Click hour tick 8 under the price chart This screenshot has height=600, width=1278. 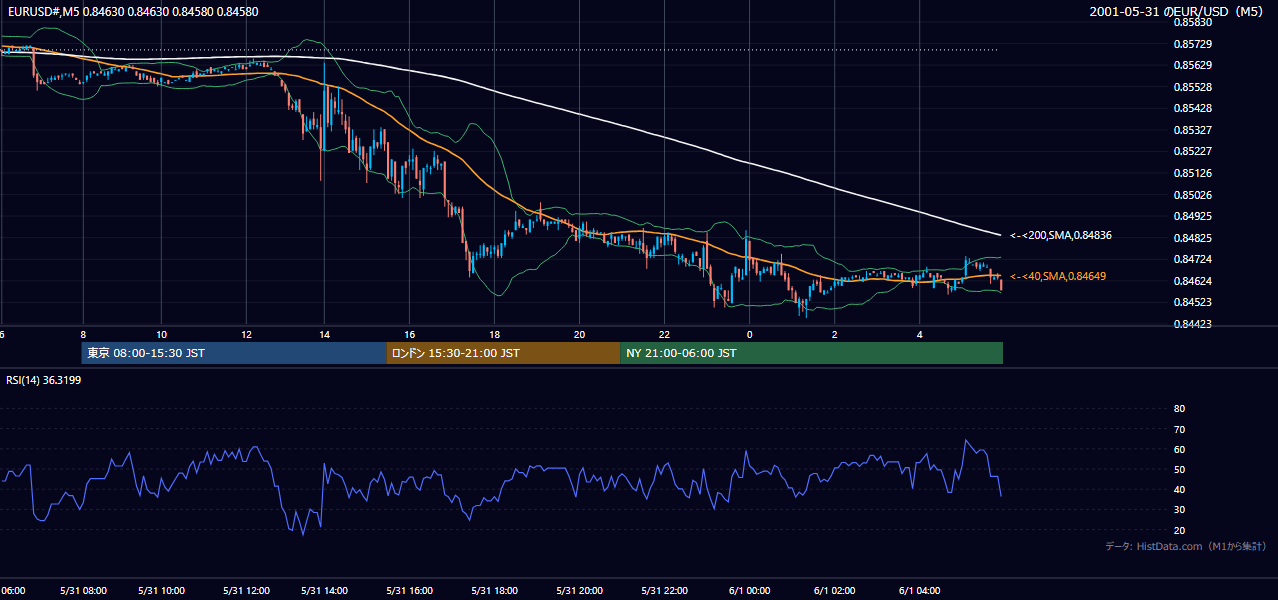pyautogui.click(x=83, y=334)
